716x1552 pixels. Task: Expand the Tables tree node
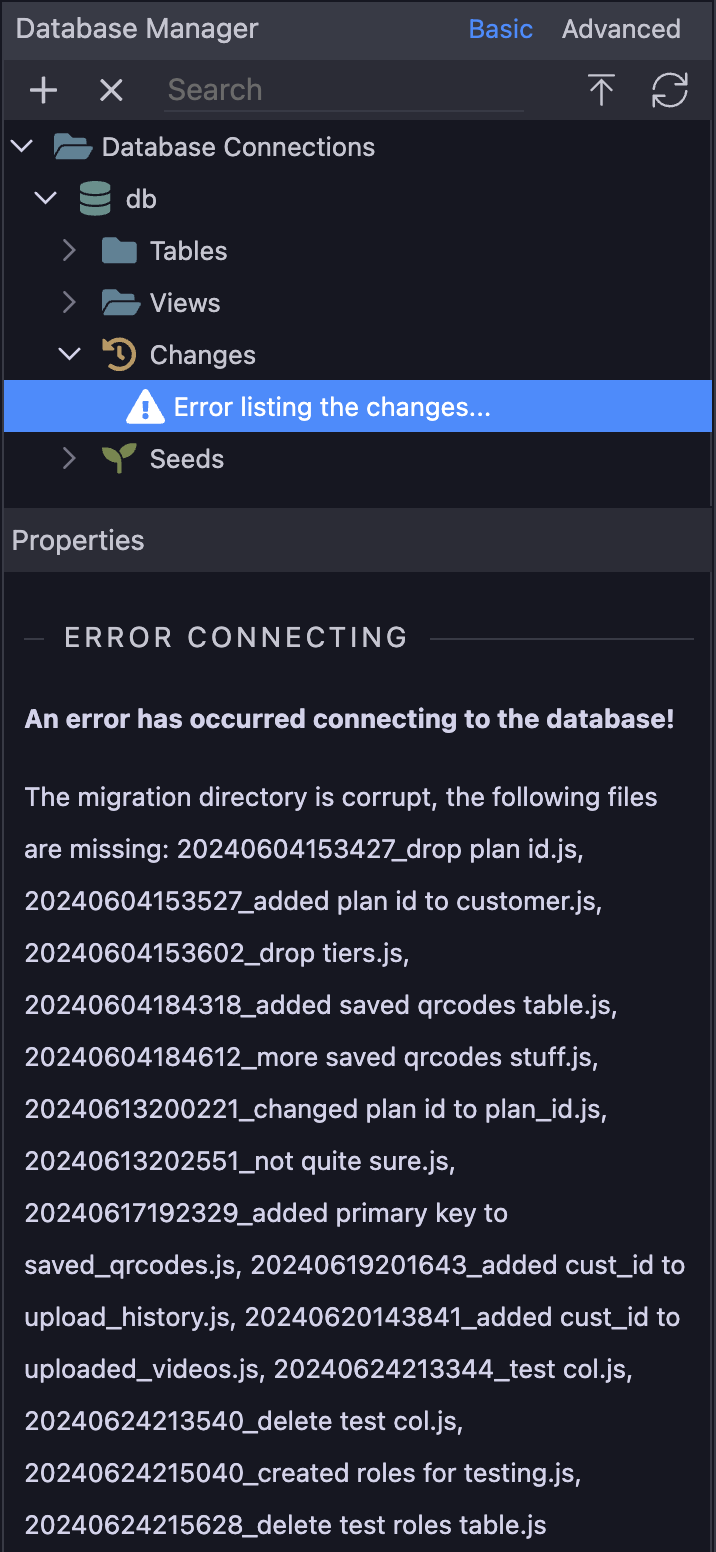pos(69,250)
